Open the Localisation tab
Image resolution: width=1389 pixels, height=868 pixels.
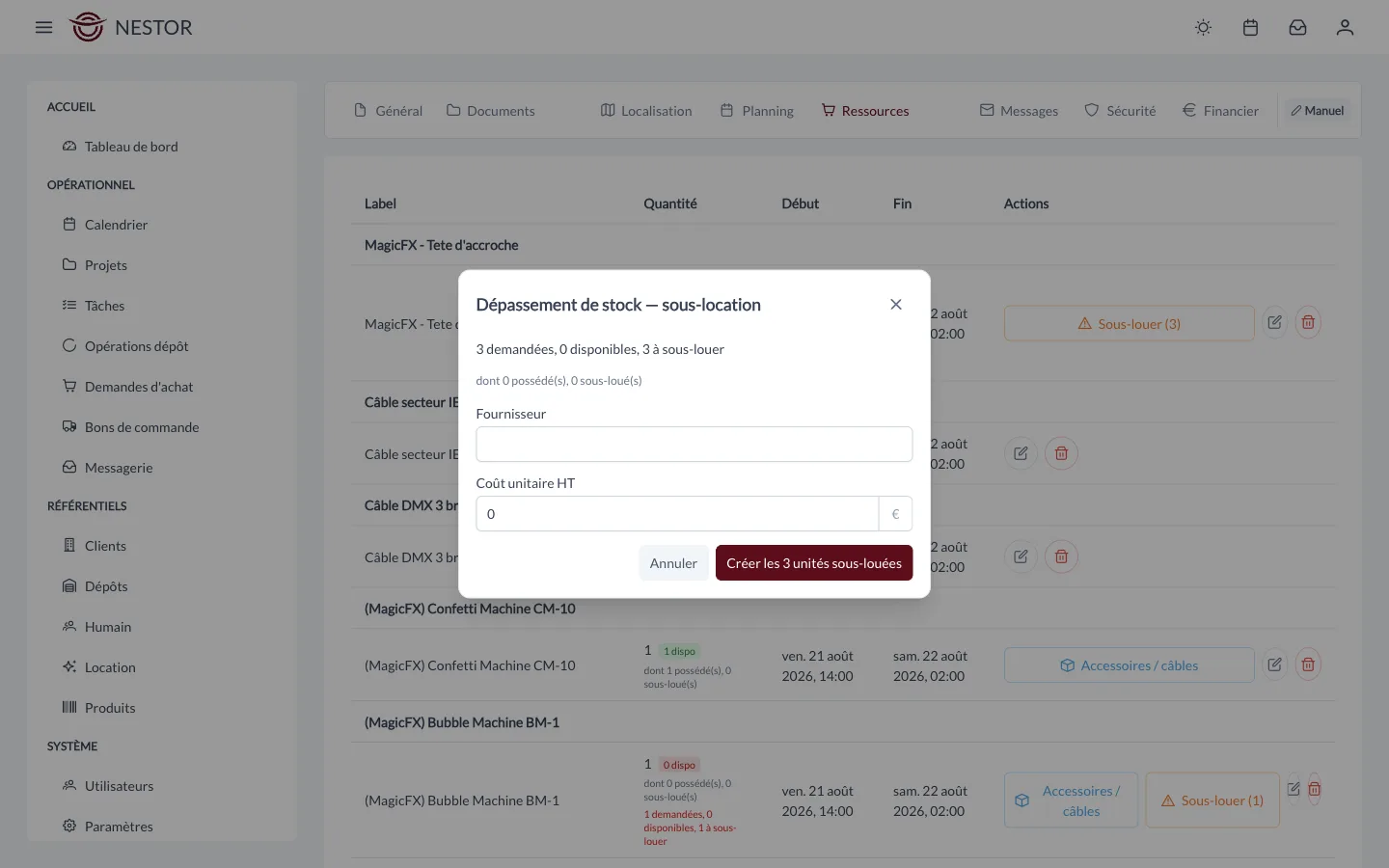(x=646, y=111)
